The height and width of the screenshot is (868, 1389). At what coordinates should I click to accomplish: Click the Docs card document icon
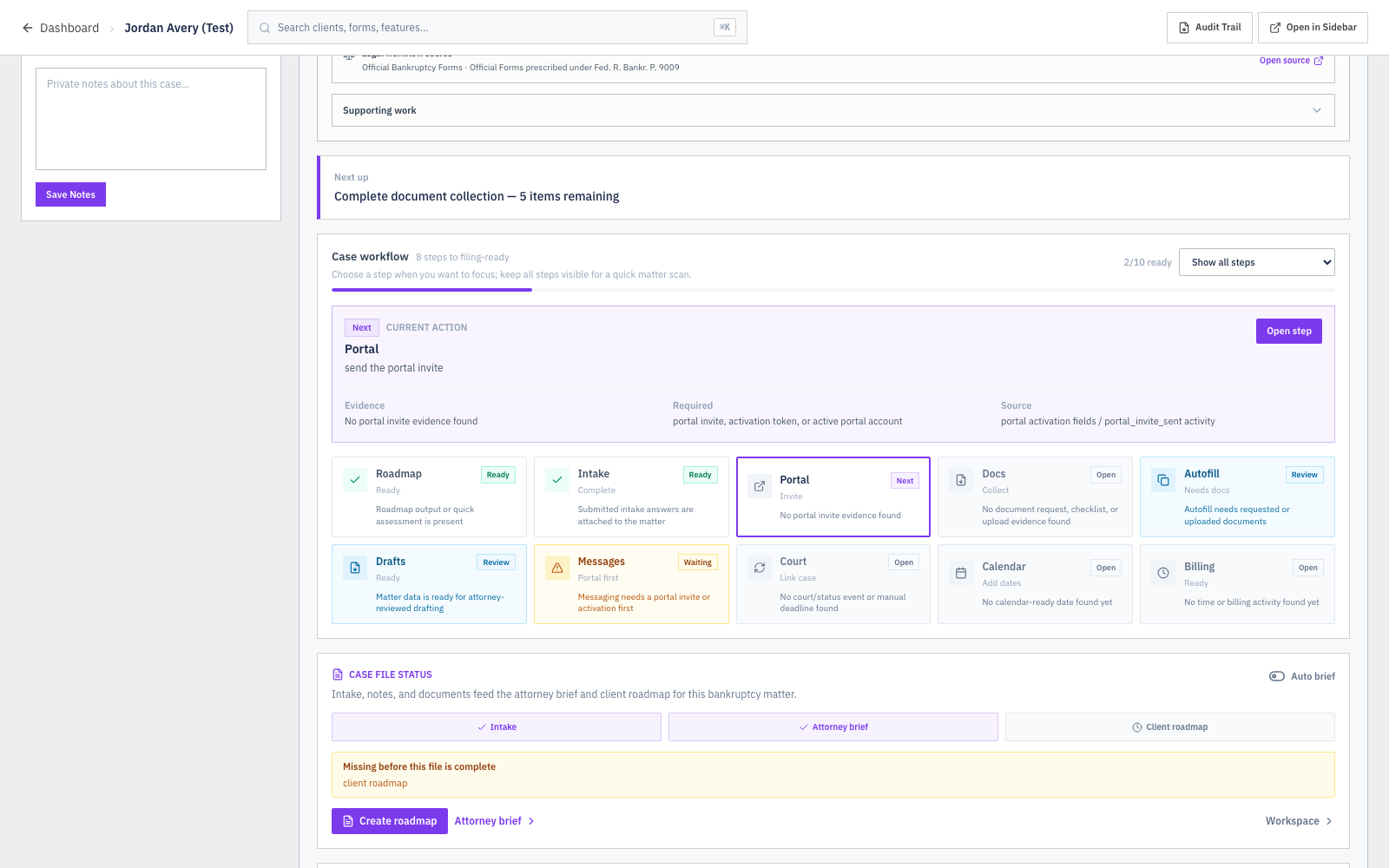(x=961, y=480)
